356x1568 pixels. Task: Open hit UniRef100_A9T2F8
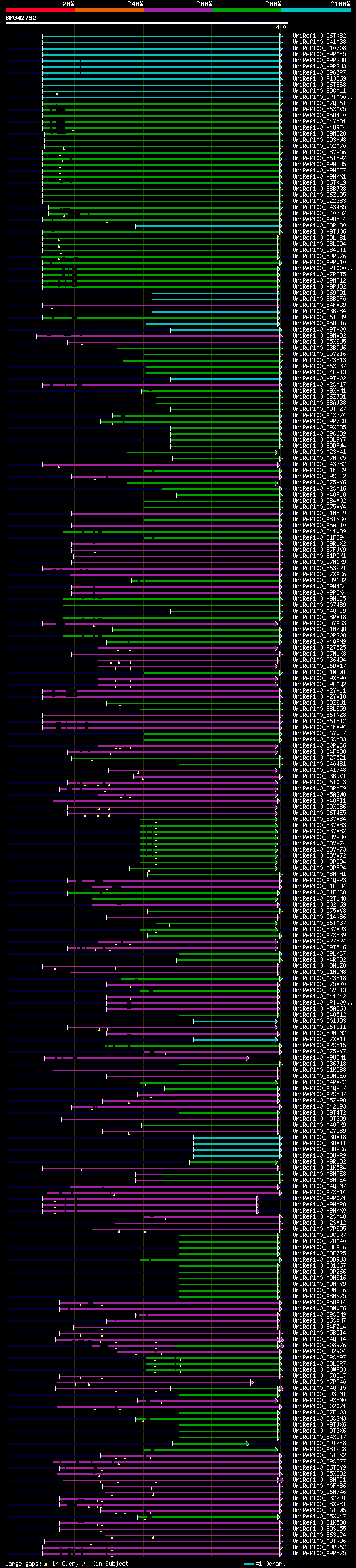click(x=319, y=1443)
